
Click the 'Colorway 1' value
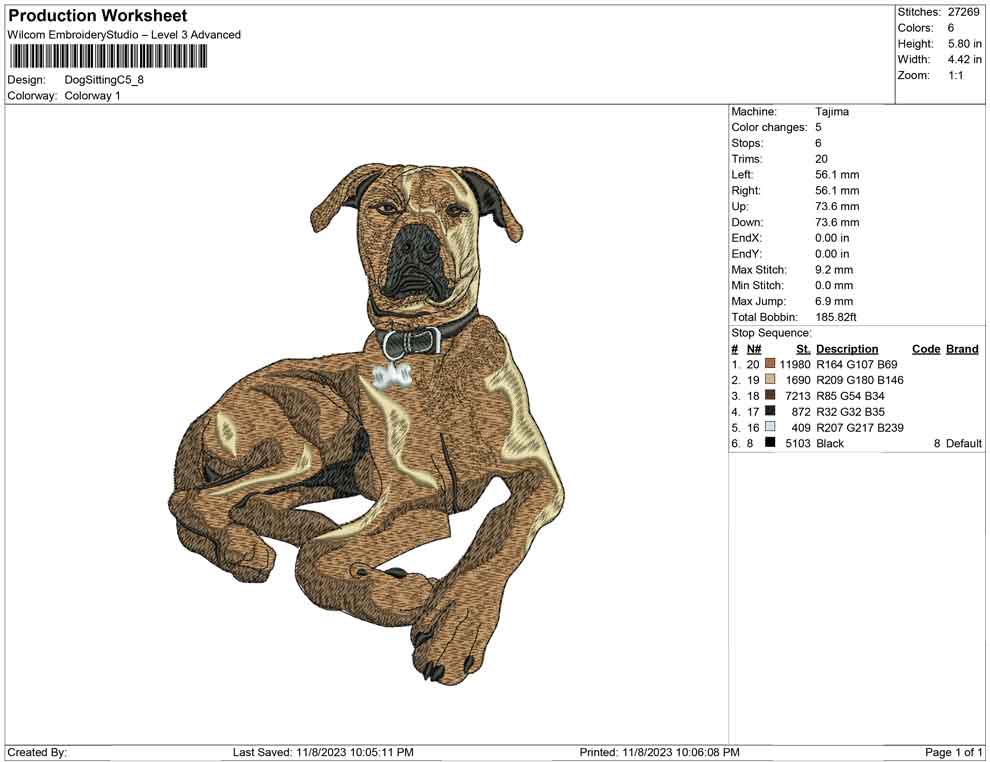pos(92,96)
